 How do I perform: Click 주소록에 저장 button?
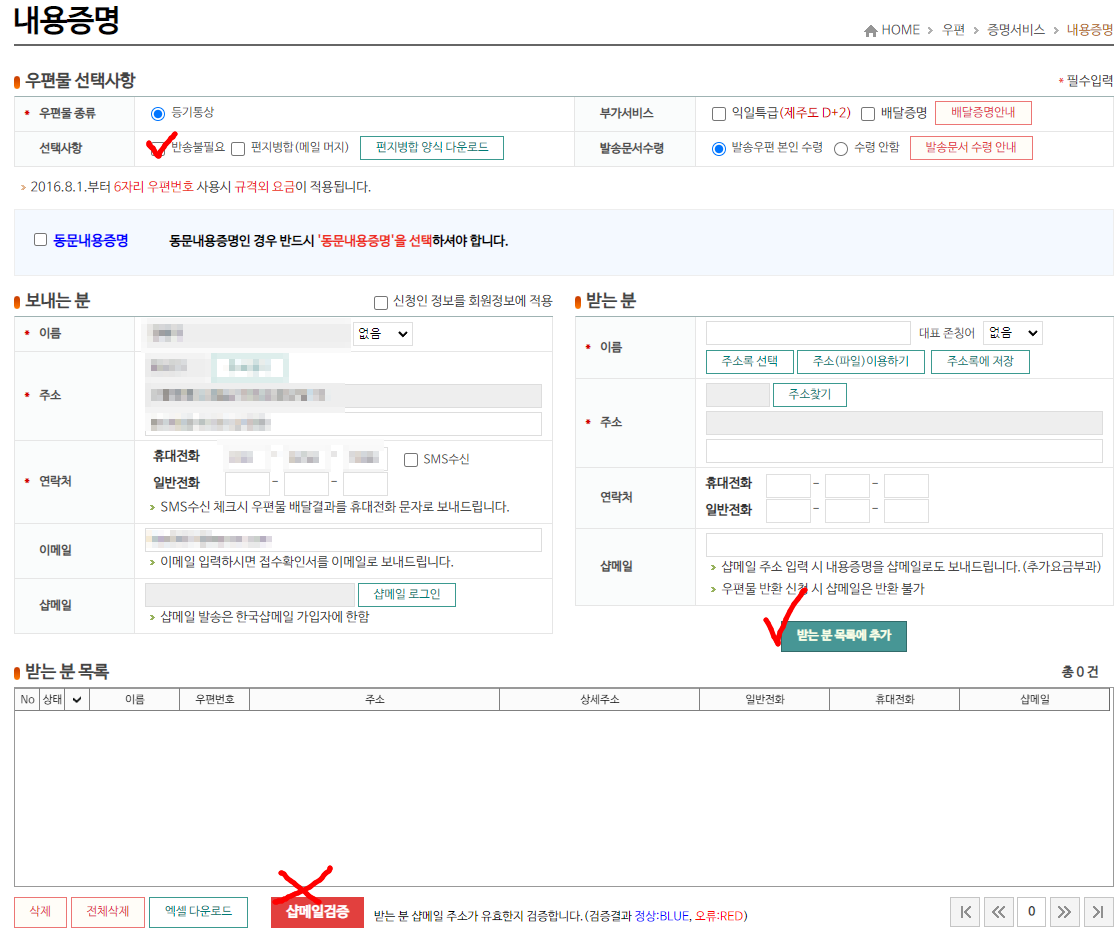coord(980,361)
